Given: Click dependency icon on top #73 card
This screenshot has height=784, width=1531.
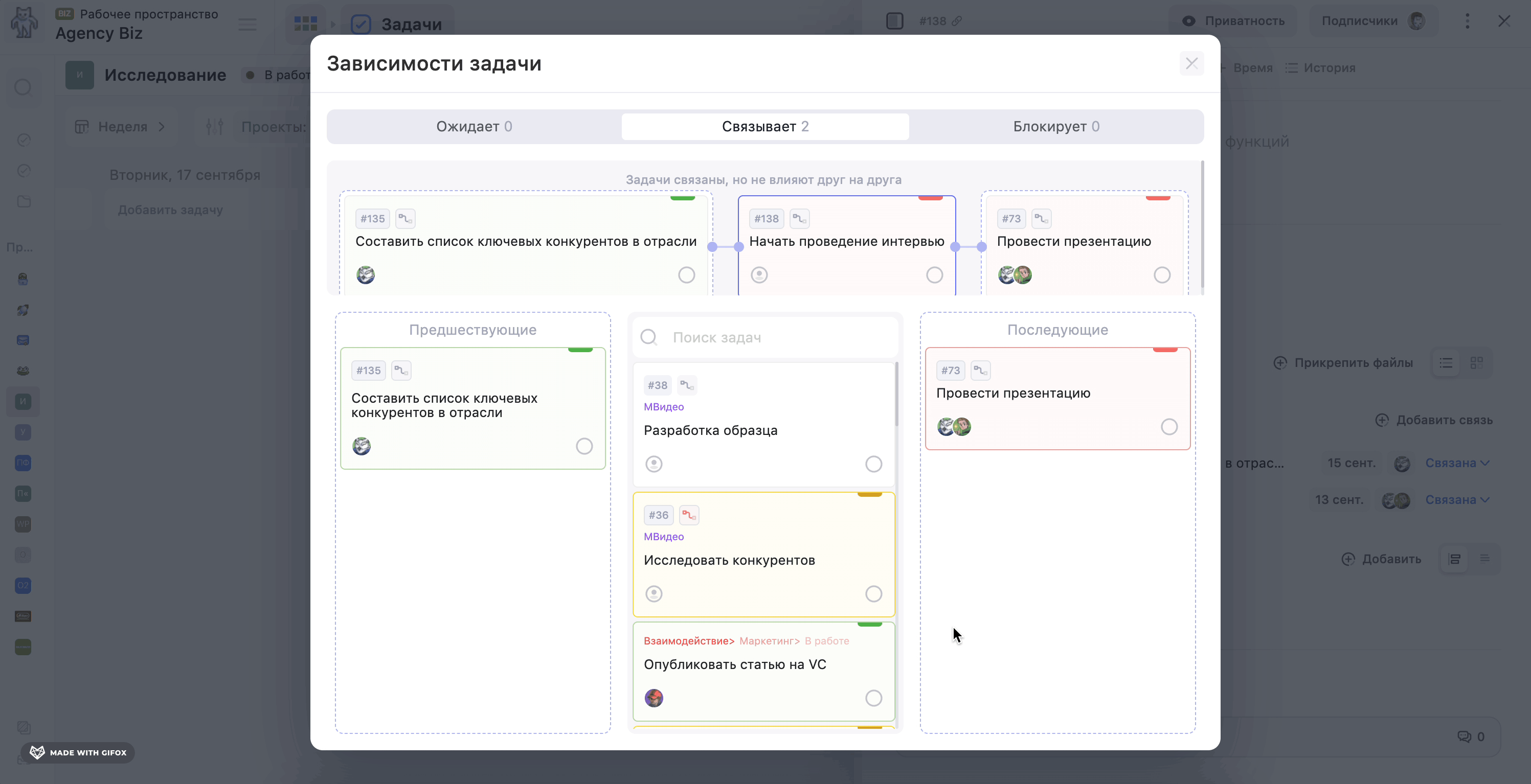Looking at the screenshot, I should click(1041, 219).
